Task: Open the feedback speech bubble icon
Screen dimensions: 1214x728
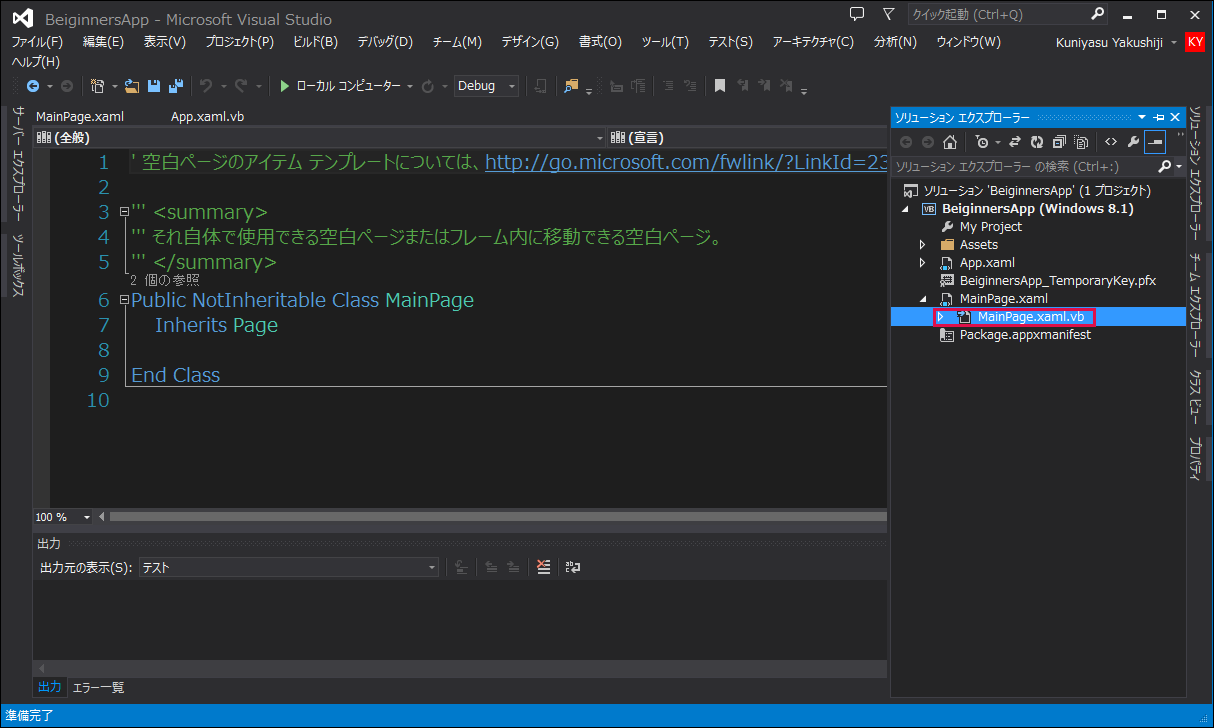Action: [x=857, y=14]
